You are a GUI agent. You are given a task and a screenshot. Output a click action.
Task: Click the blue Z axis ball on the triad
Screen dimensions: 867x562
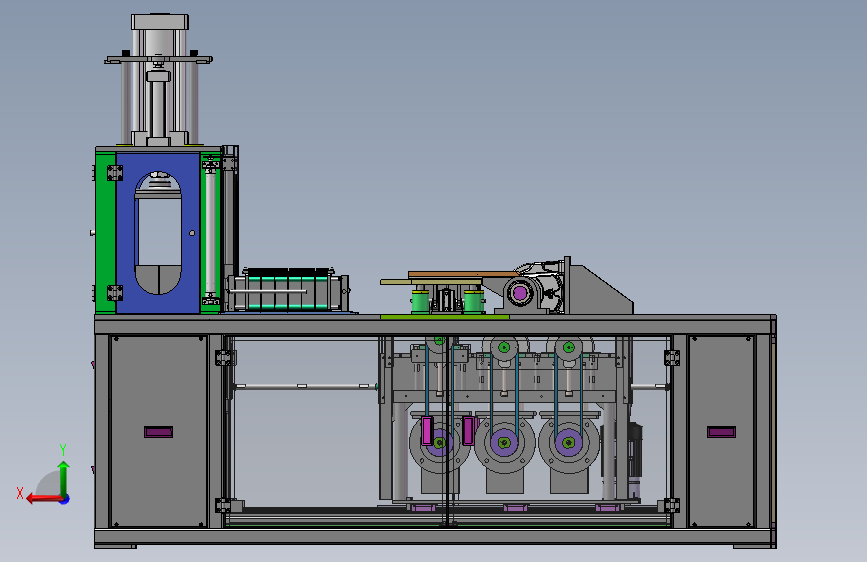coord(65,499)
